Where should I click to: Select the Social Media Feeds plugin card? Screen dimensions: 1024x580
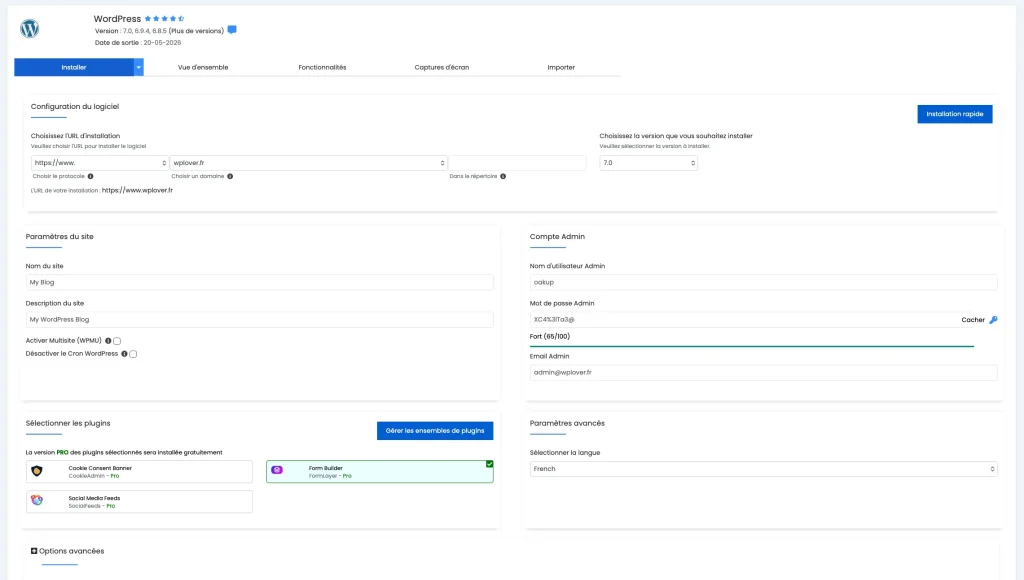click(x=139, y=502)
